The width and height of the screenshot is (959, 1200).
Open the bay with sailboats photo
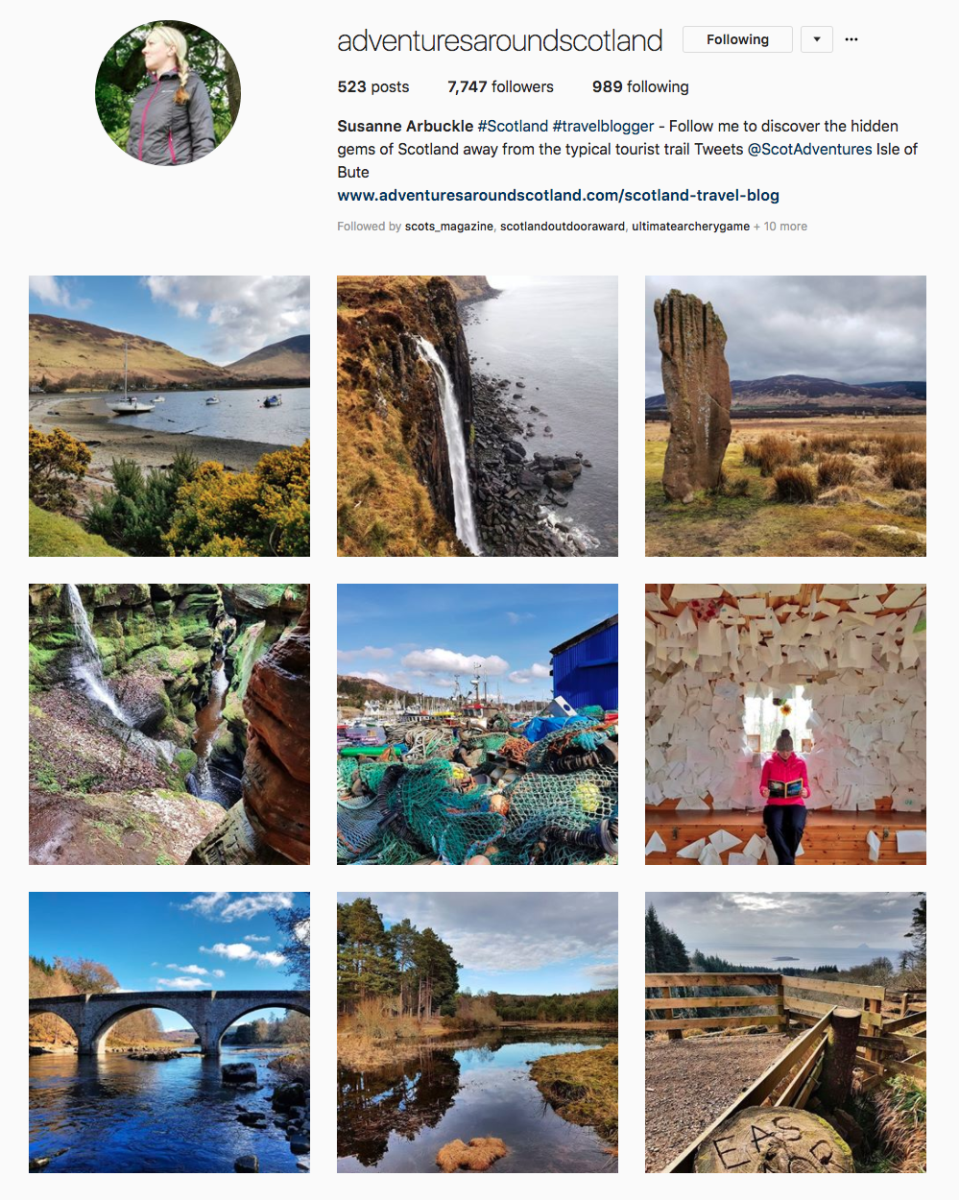(169, 416)
